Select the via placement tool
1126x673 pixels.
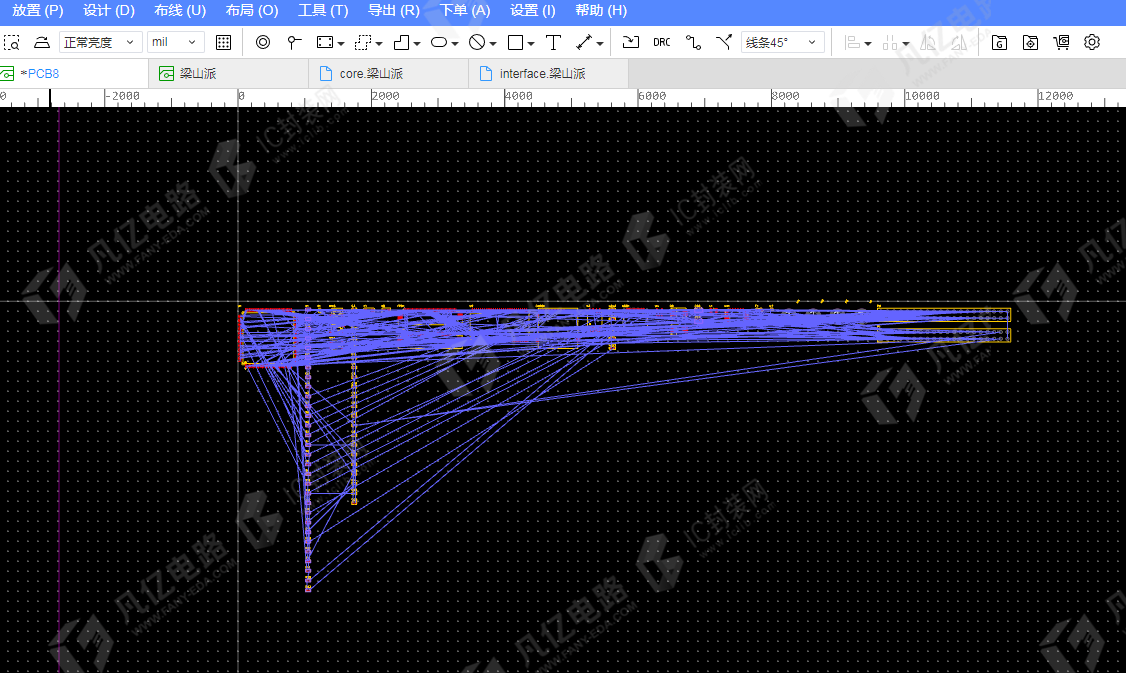[x=263, y=42]
